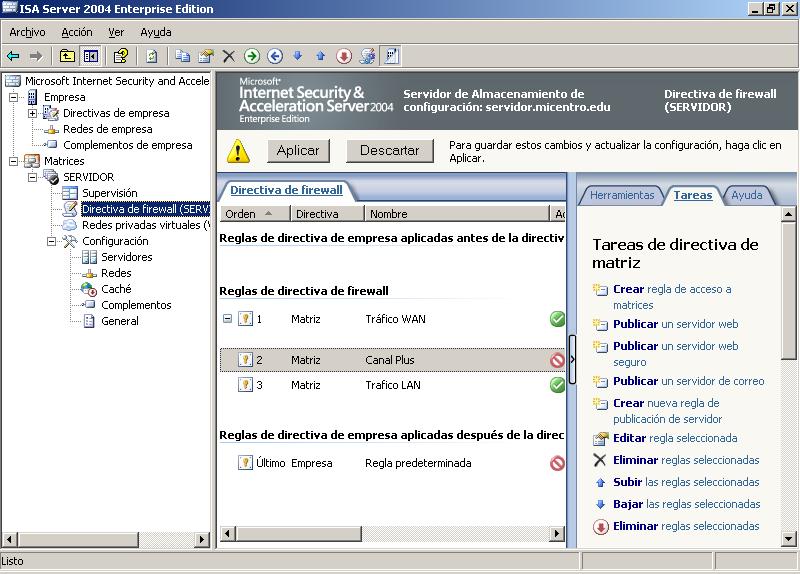Click the blue up-arrow move rule icon

(320, 56)
